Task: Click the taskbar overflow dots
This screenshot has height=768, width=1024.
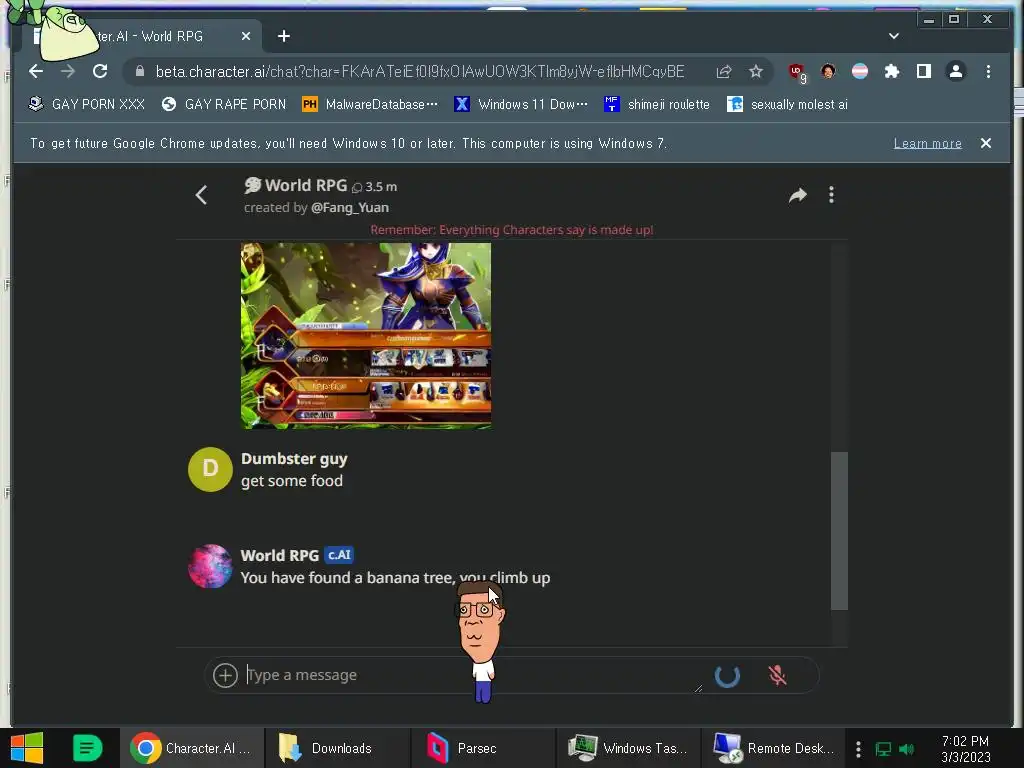Action: pyautogui.click(x=858, y=749)
